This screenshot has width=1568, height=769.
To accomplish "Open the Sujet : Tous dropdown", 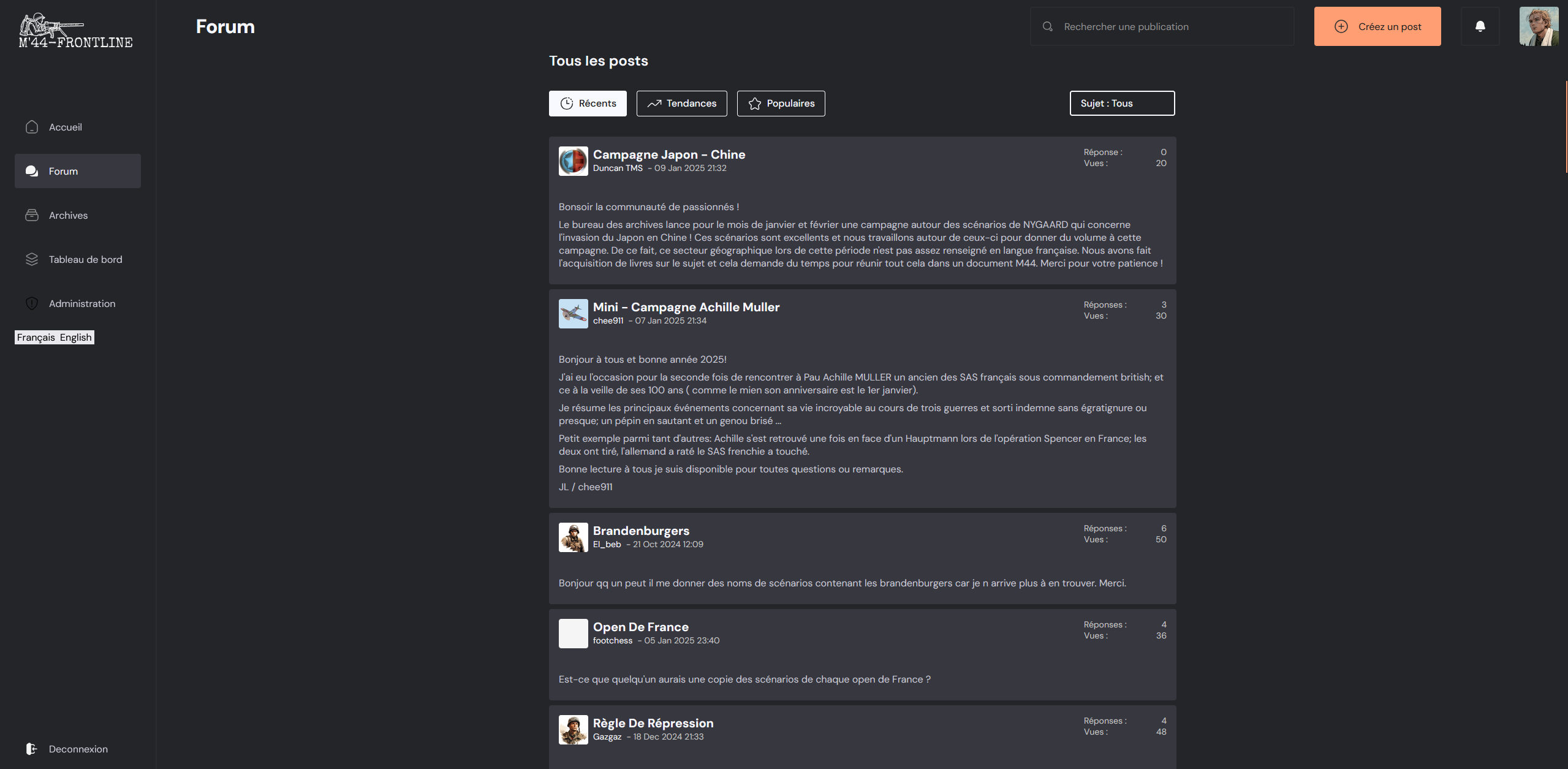I will (x=1121, y=103).
